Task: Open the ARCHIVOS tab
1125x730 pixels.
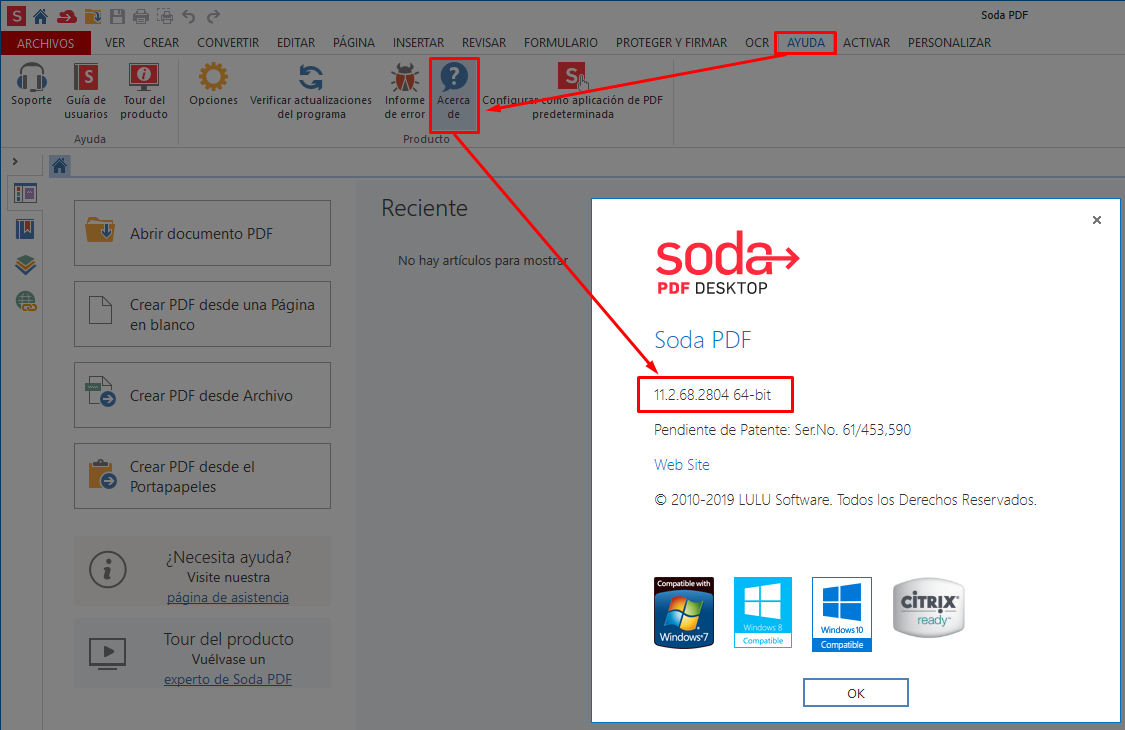Action: (46, 42)
